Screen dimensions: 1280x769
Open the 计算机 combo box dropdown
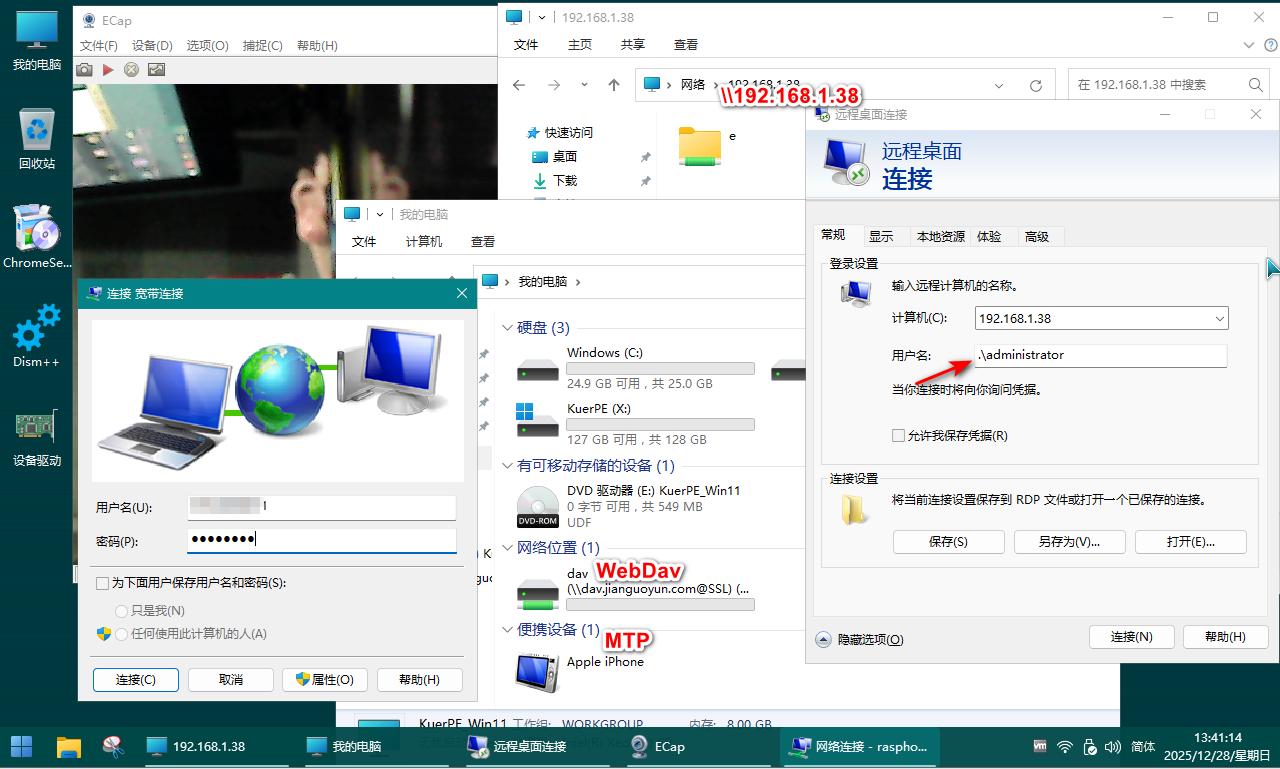click(x=1219, y=319)
